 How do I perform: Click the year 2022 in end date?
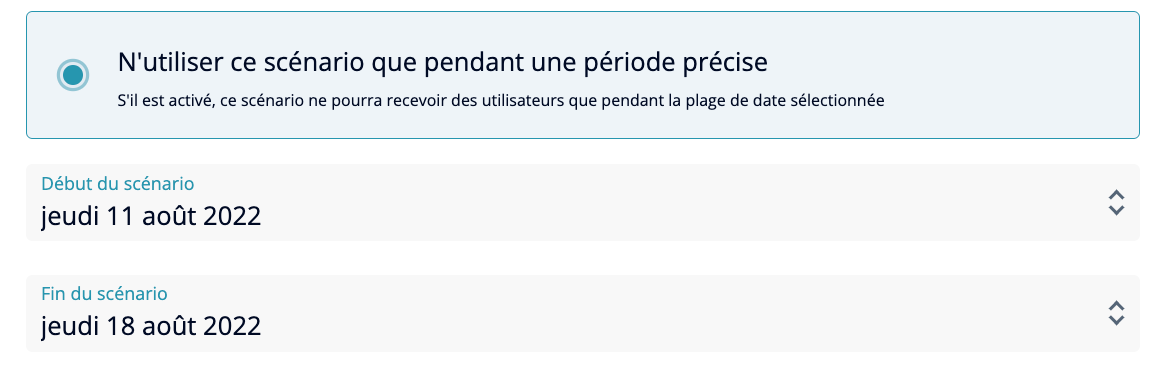232,326
